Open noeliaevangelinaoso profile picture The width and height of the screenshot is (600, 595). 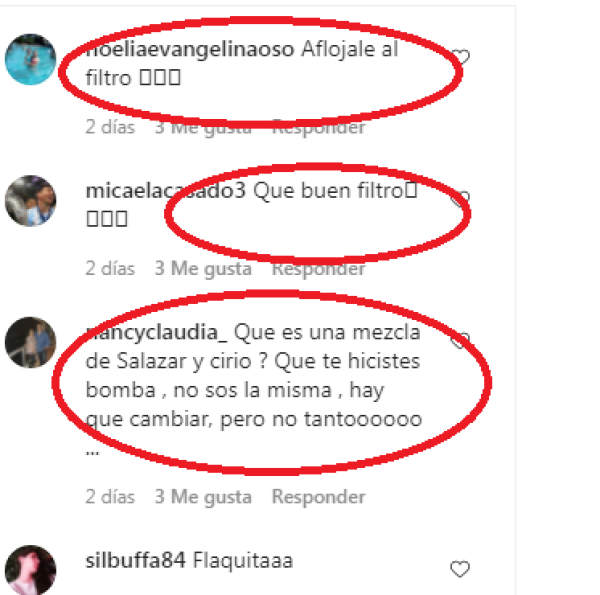tap(31, 59)
